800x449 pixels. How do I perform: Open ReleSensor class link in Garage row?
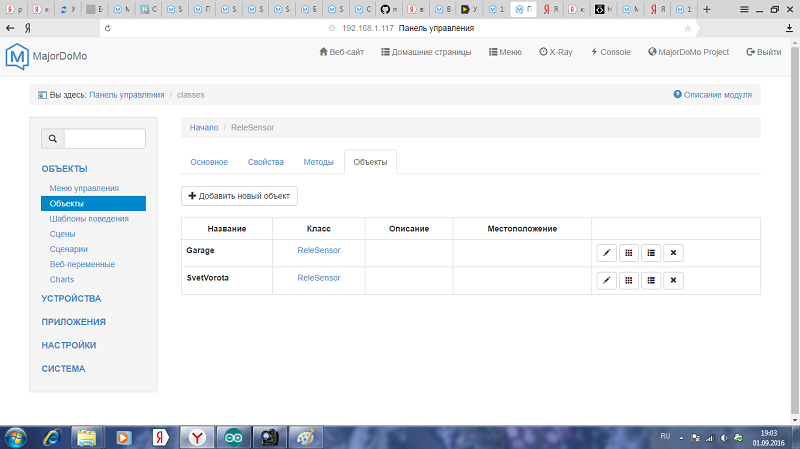coord(319,250)
